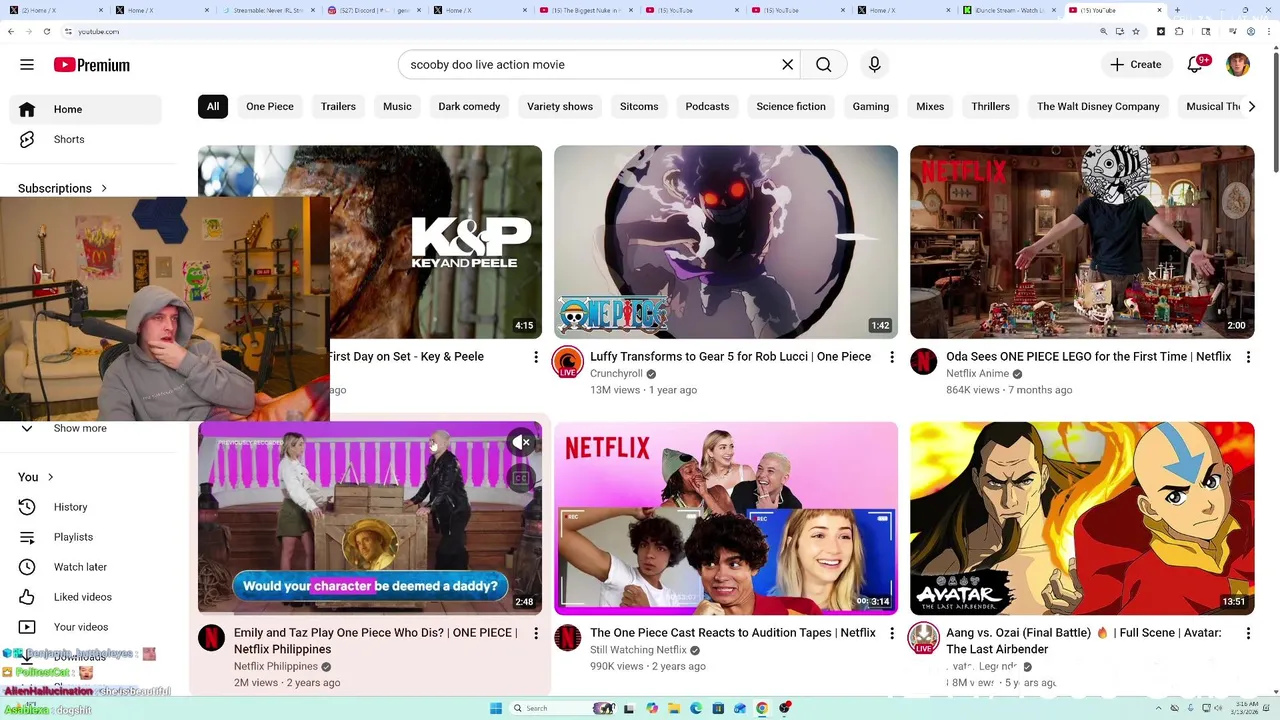Open the account avatar menu
Viewport: 1280px width, 720px height.
[x=1238, y=65]
